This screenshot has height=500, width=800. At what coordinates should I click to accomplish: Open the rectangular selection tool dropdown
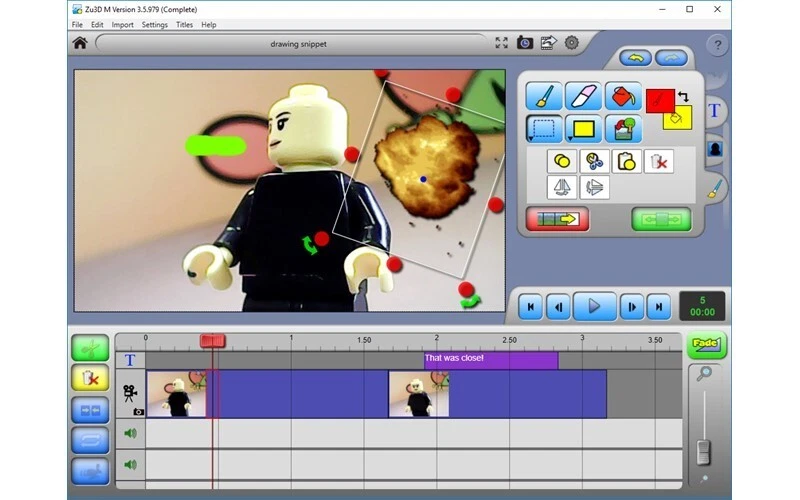[544, 129]
